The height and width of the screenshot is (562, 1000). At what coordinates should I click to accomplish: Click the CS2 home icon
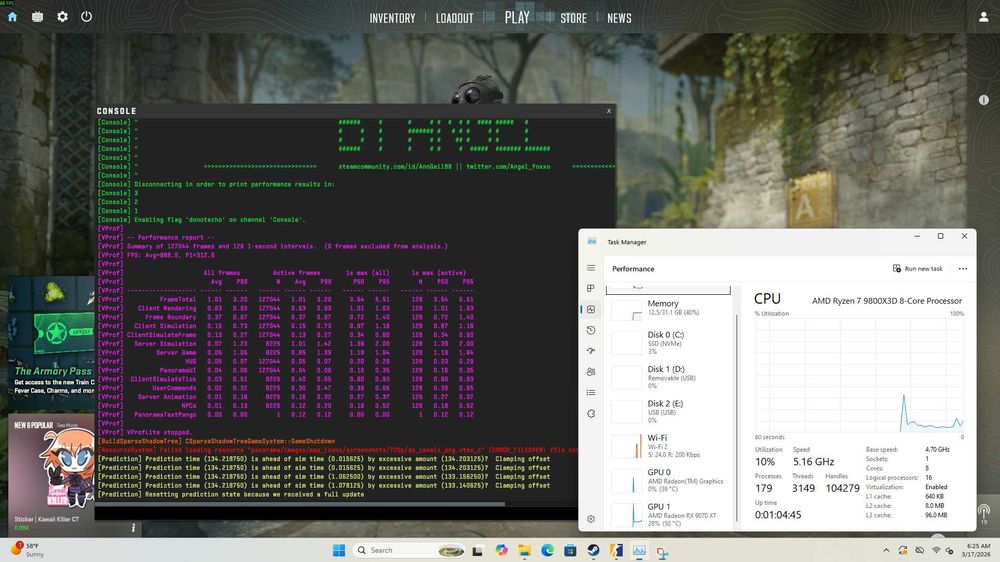(13, 17)
